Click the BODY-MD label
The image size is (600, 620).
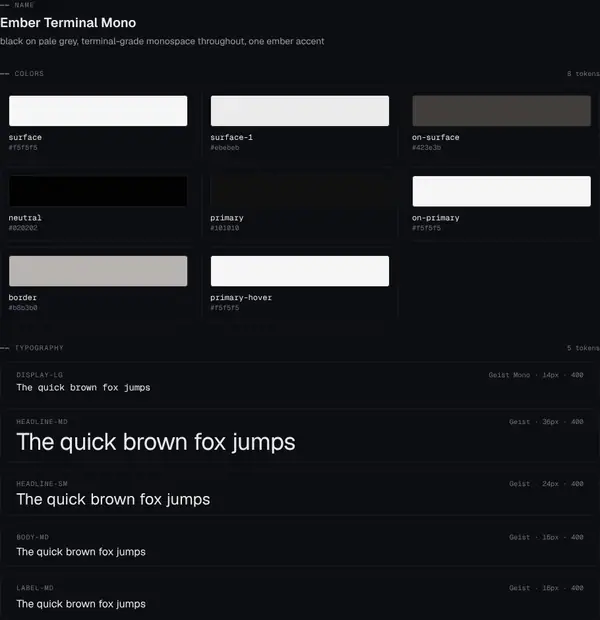(x=32, y=537)
